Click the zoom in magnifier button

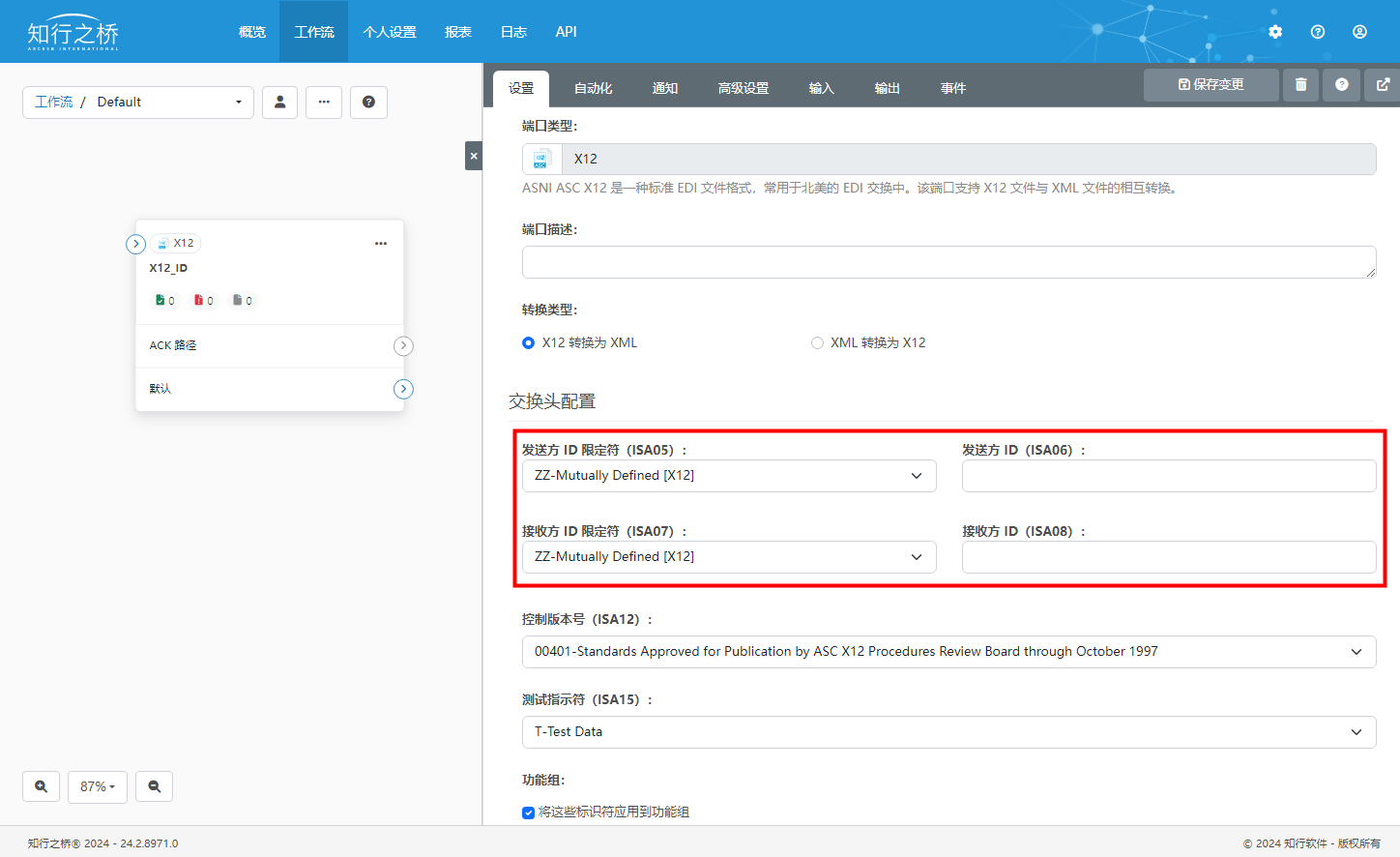(41, 786)
